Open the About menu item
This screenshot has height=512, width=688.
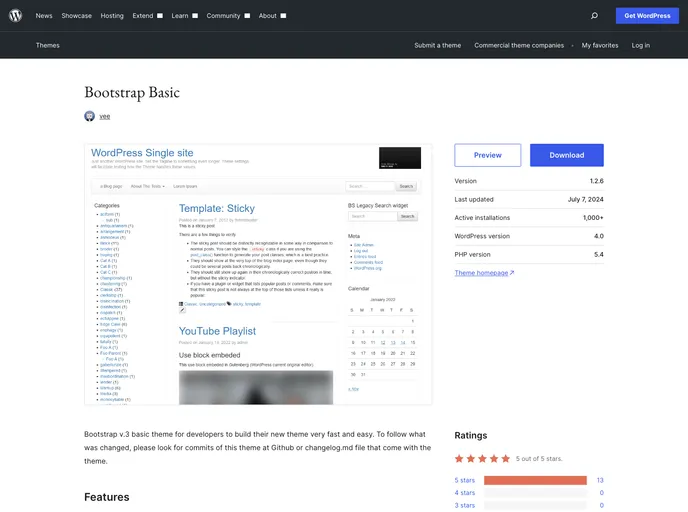tap(267, 16)
